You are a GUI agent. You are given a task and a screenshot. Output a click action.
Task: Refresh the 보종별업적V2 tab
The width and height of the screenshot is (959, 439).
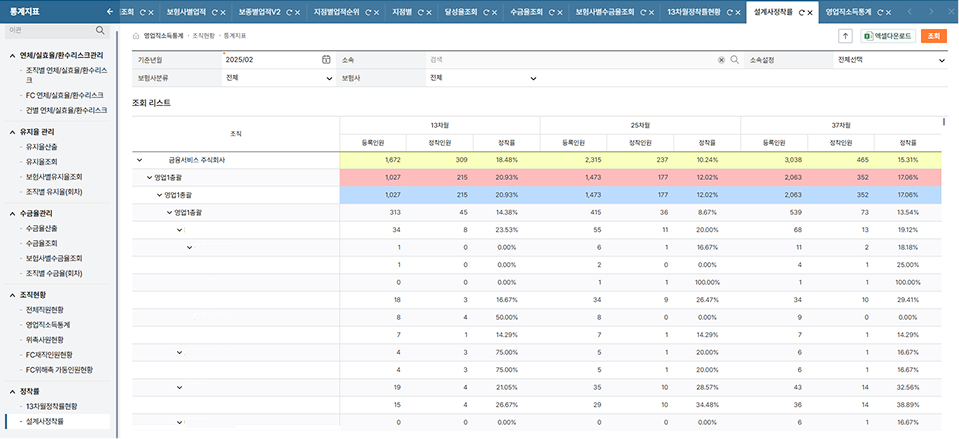pyautogui.click(x=288, y=12)
